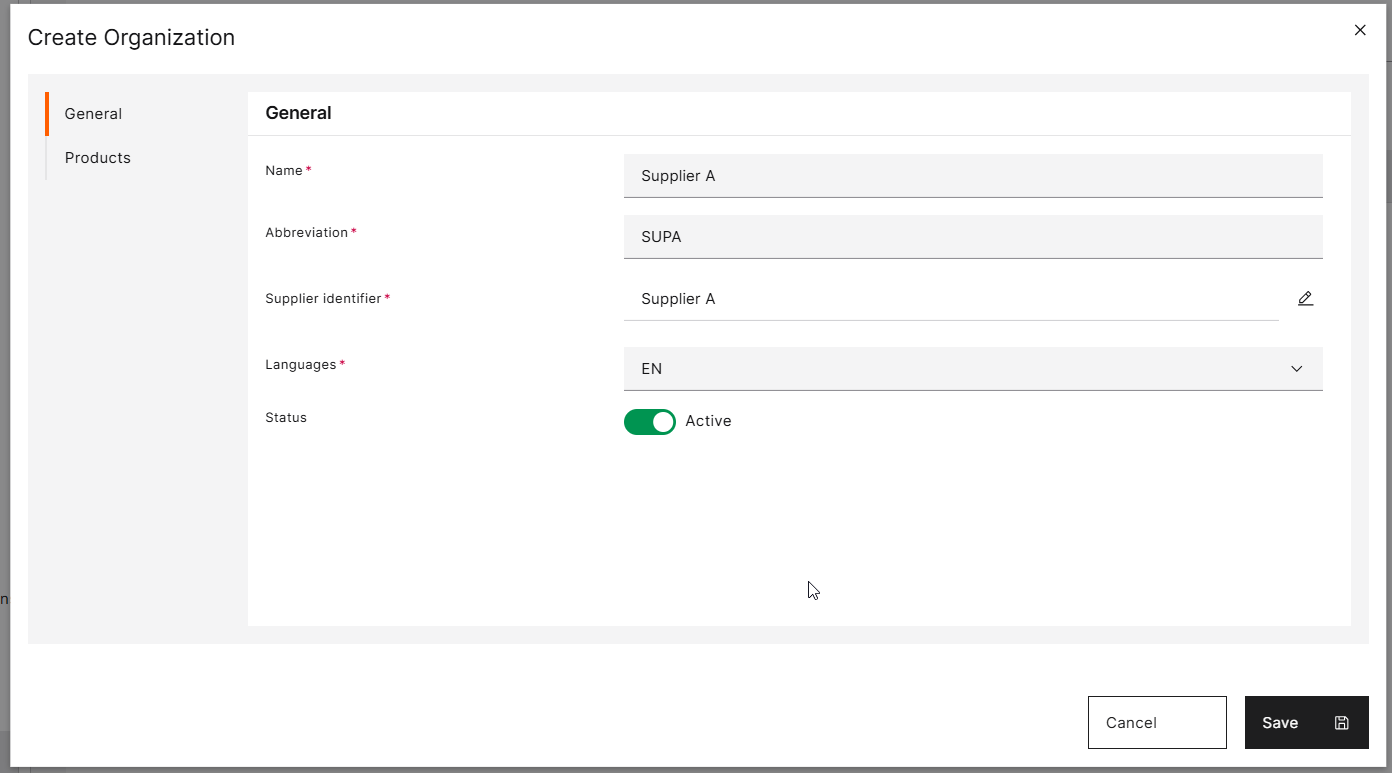Viewport: 1392px width, 773px height.
Task: Select the General tab in sidebar
Action: pyautogui.click(x=93, y=114)
